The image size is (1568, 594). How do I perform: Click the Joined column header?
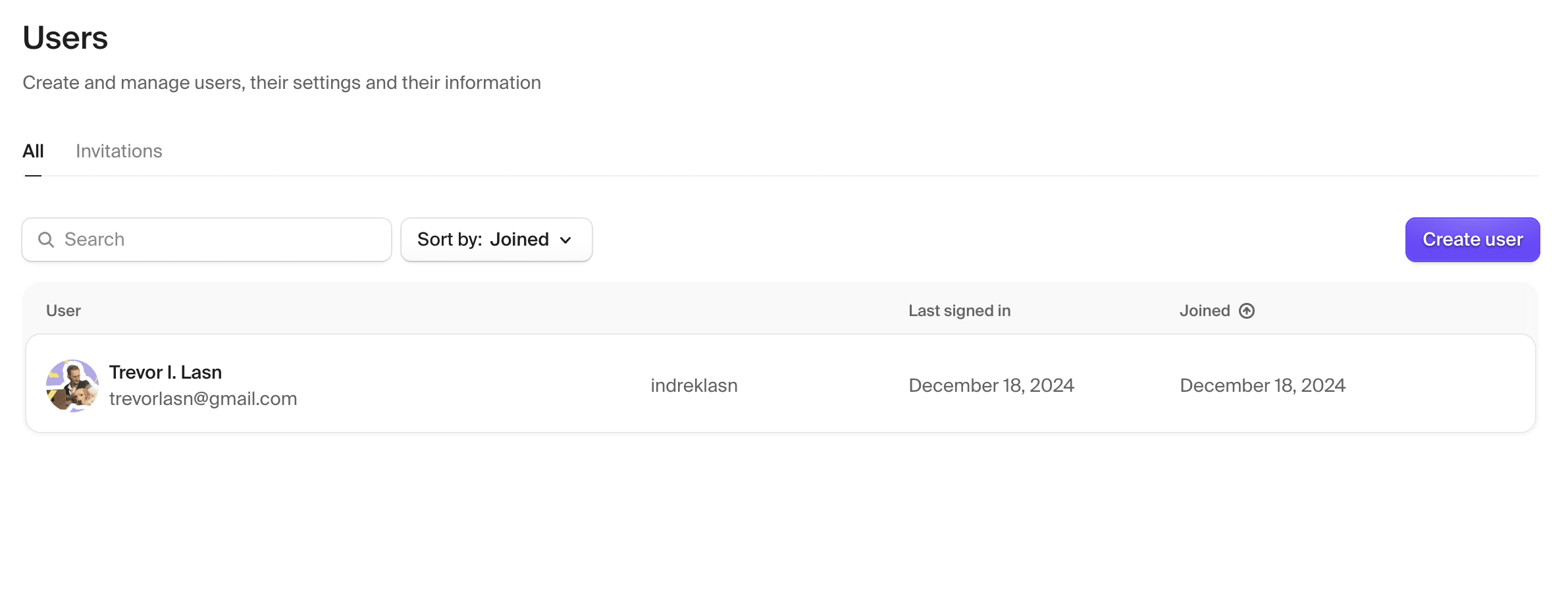click(x=1204, y=311)
